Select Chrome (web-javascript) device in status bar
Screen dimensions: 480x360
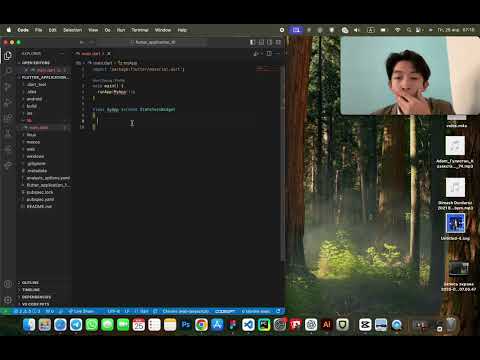pos(186,311)
